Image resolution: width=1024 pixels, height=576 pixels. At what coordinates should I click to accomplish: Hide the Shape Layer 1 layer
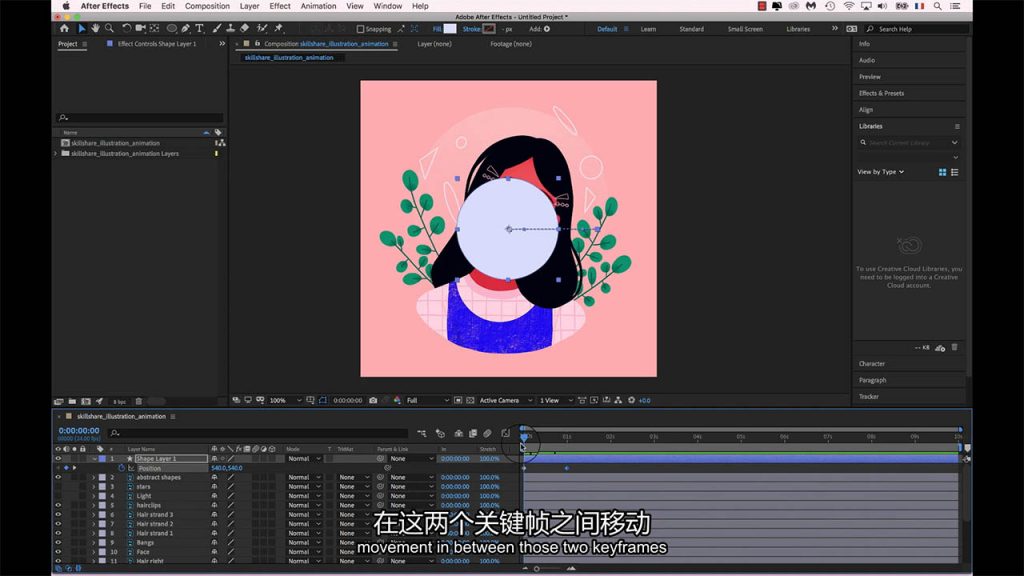(x=58, y=458)
